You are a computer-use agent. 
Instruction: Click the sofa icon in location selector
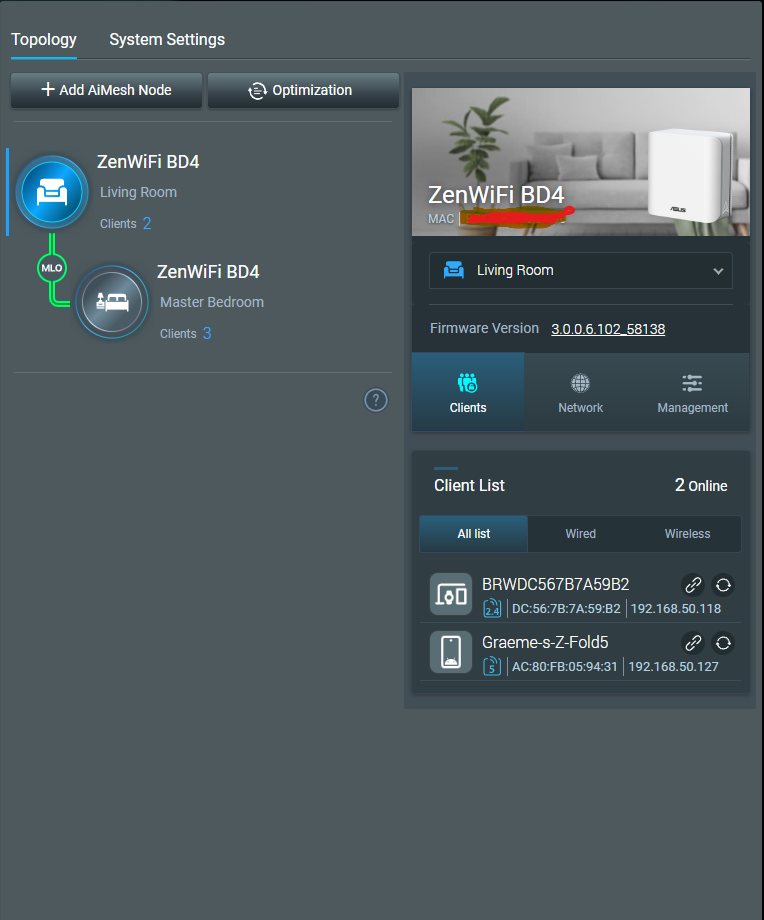pos(454,270)
